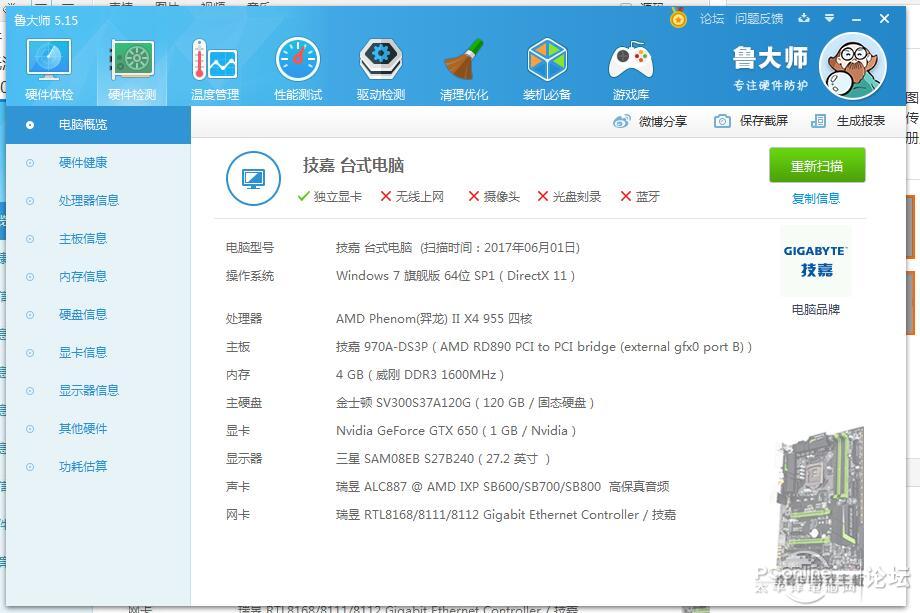Screen dimensions: 920x613
Task: Click the circular desktop computer icon
Action: point(253,178)
